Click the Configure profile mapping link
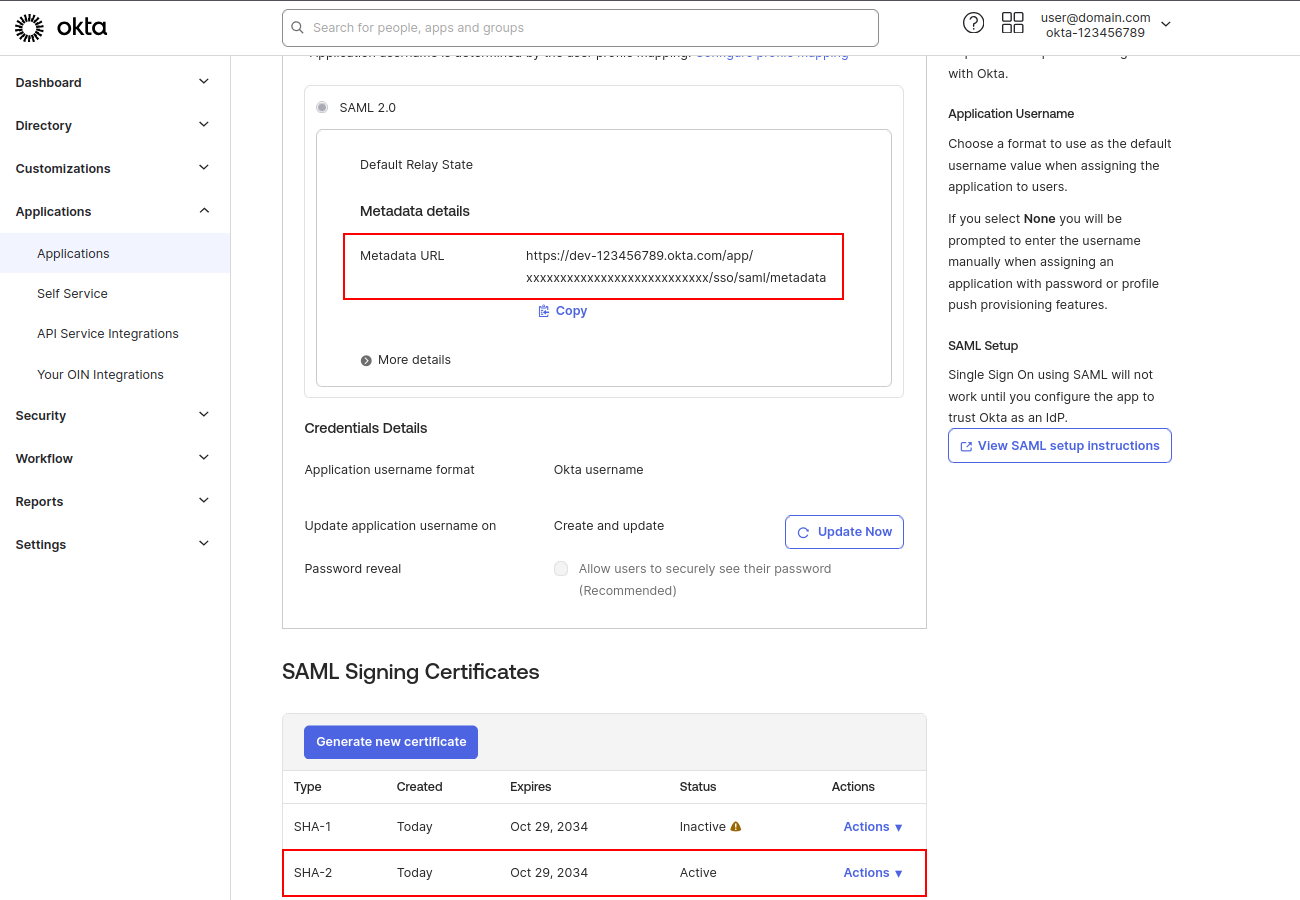This screenshot has width=1300, height=900. [x=772, y=56]
